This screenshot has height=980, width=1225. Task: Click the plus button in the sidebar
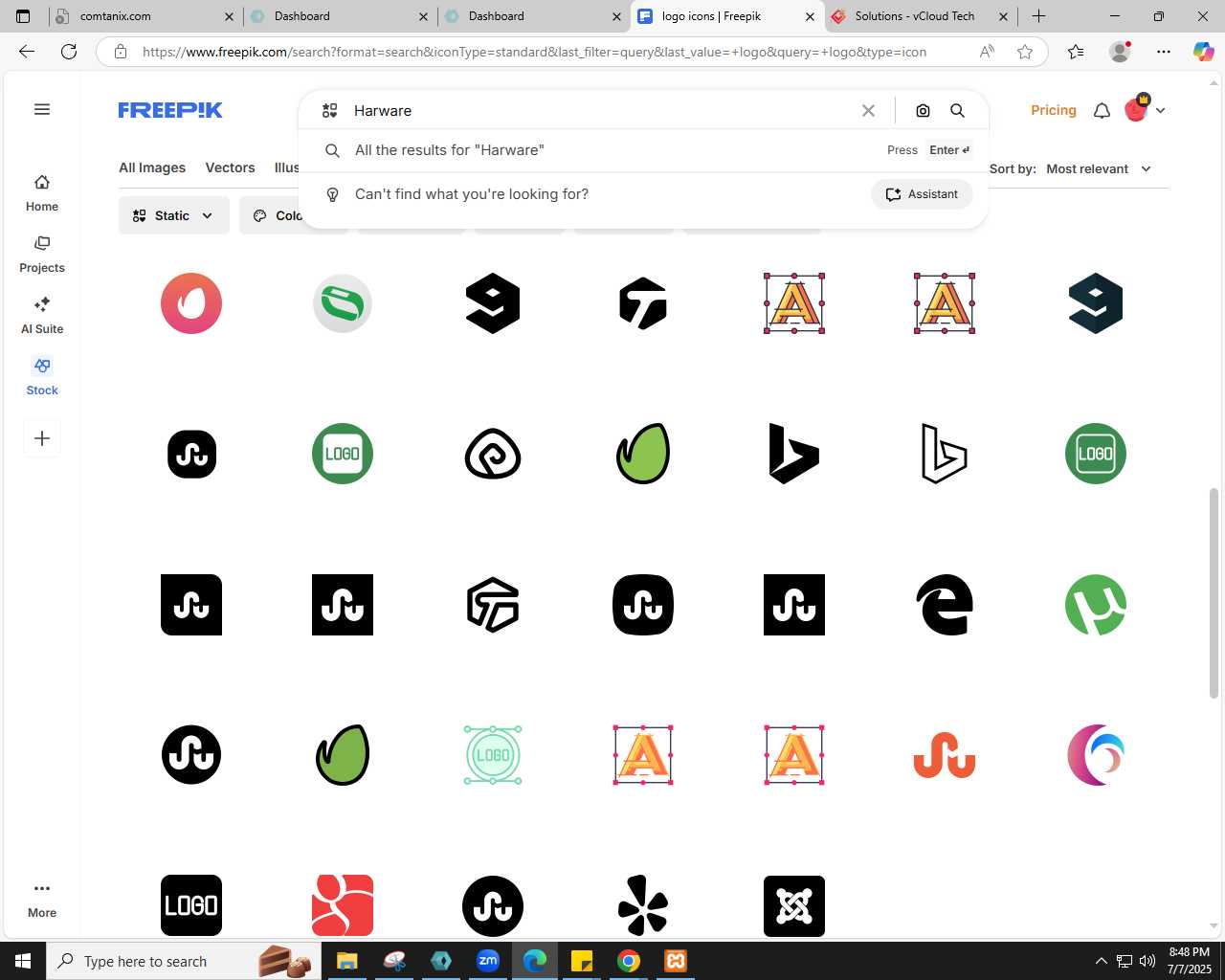click(42, 438)
